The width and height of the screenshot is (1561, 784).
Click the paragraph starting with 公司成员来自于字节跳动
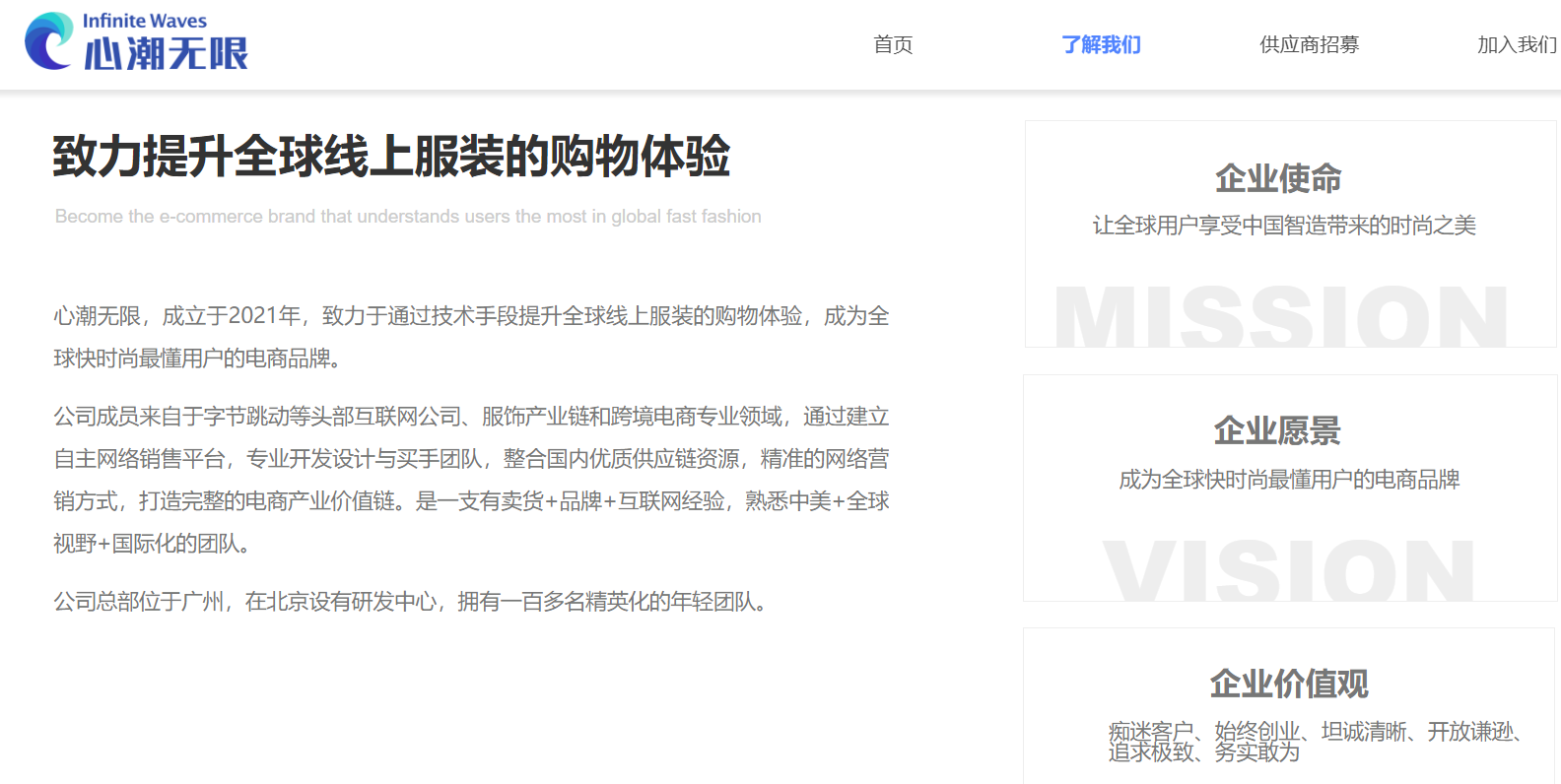471,480
